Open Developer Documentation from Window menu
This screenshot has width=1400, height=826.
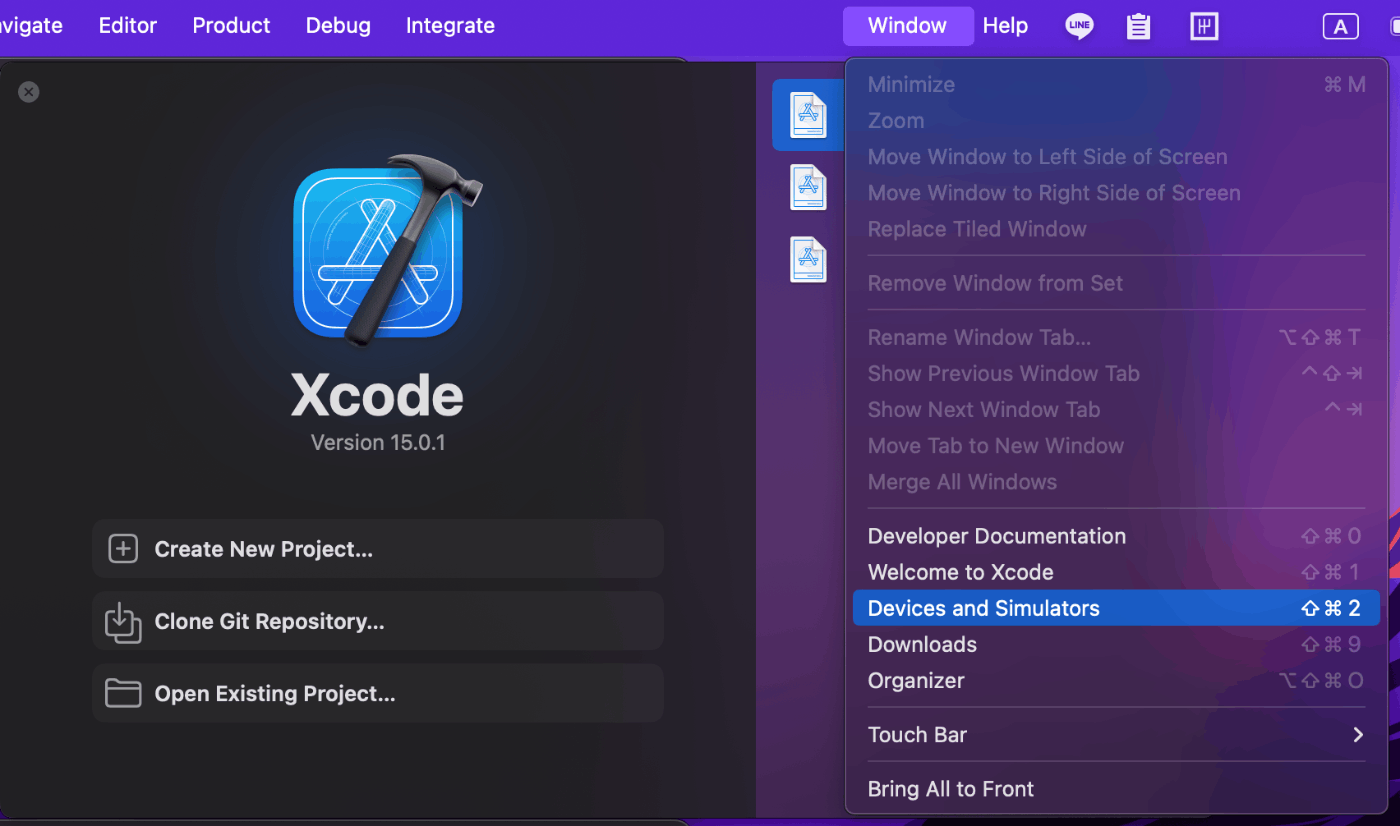pyautogui.click(x=1116, y=536)
